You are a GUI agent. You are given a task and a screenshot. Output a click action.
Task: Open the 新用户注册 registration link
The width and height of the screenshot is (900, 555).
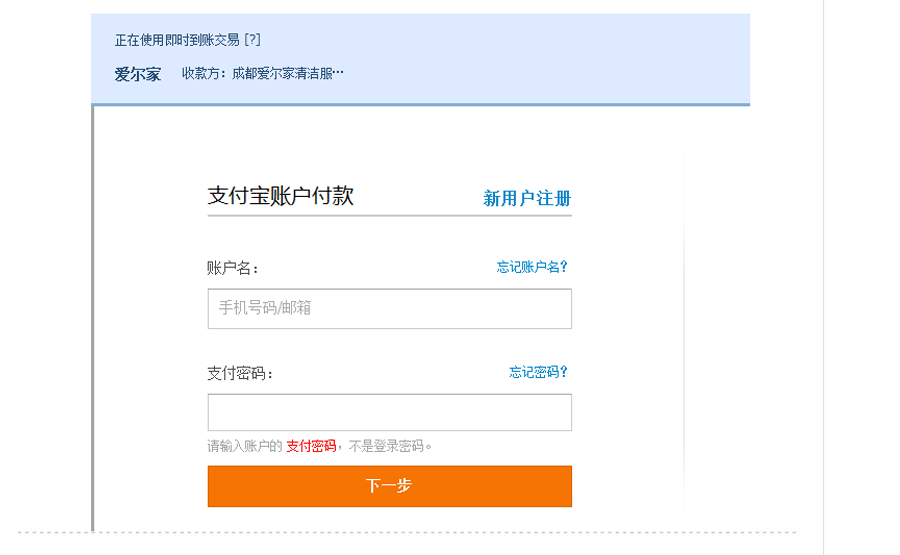[x=527, y=199]
